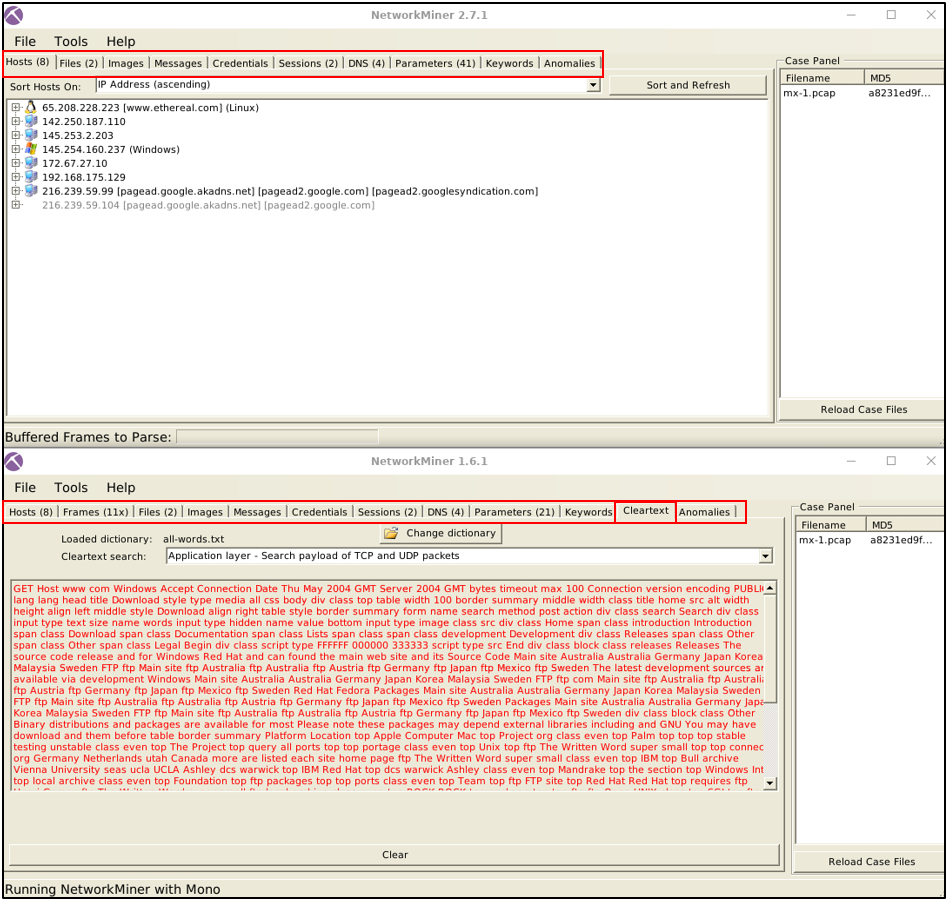Open the Frames (11x) tab
This screenshot has height=901, width=948.
tap(96, 512)
